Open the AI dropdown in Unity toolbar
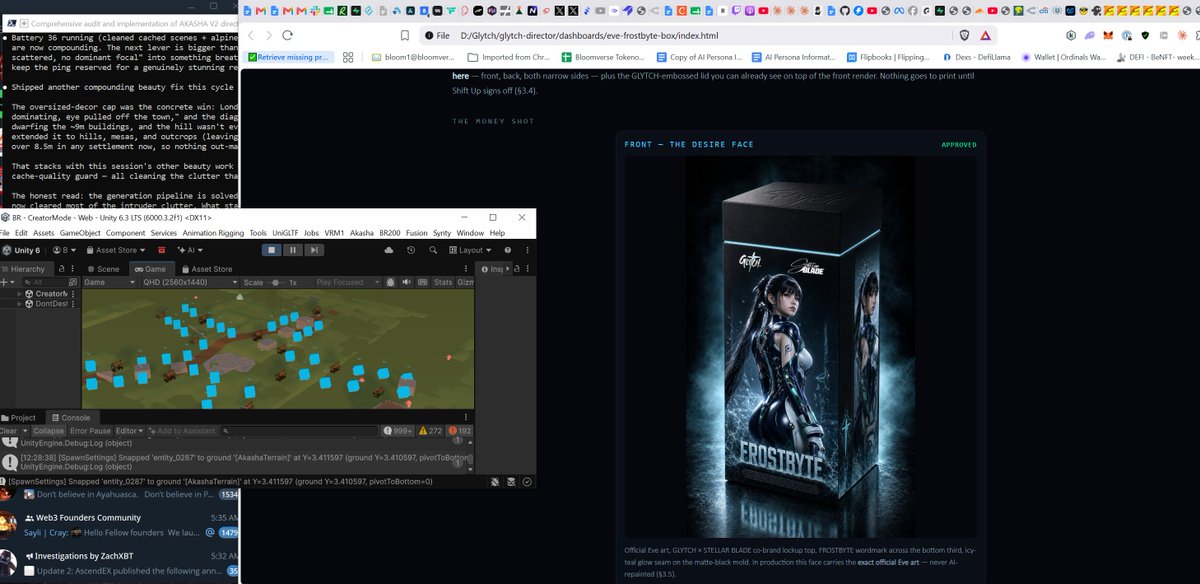1200x584 pixels. (x=190, y=250)
